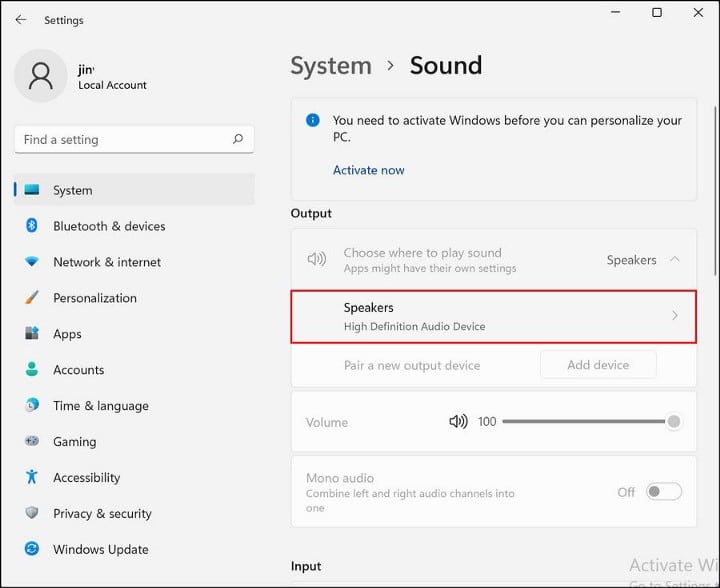
Task: Click the Activate now link
Action: point(369,170)
